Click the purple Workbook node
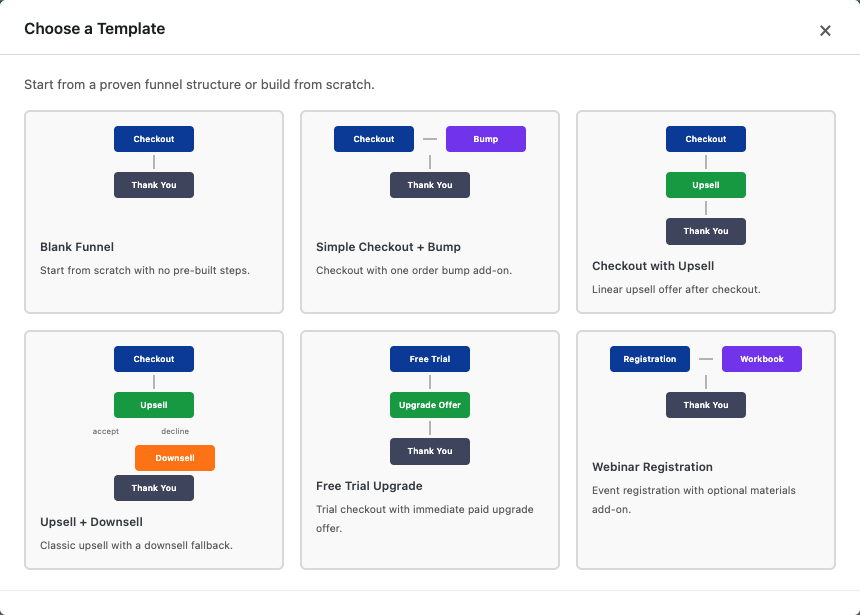Viewport: 860px width, 615px height. click(761, 359)
